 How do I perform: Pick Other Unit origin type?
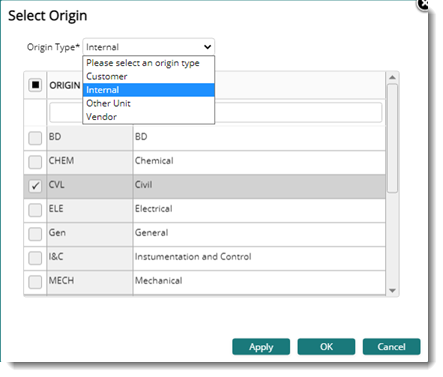pyautogui.click(x=148, y=103)
